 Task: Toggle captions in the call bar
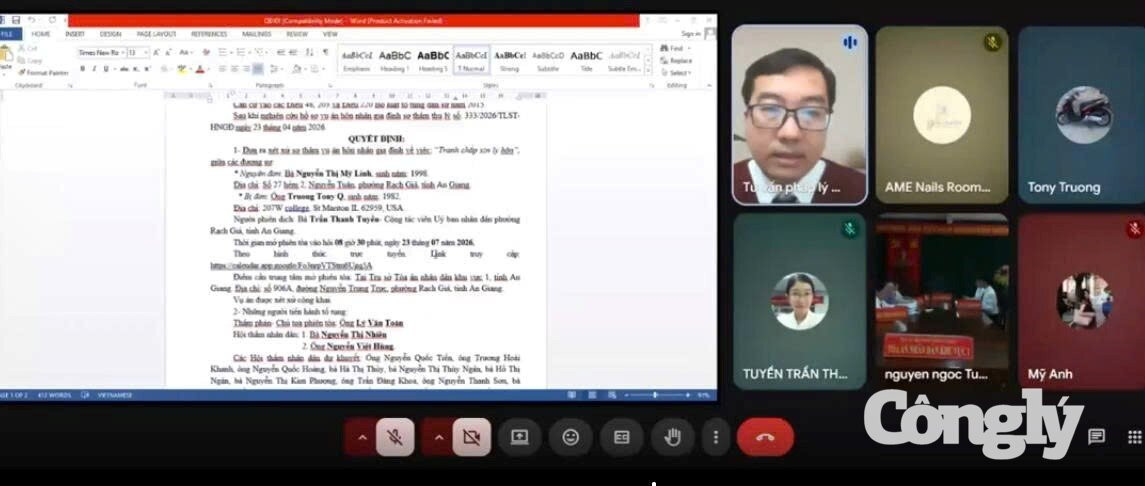pyautogui.click(x=621, y=437)
